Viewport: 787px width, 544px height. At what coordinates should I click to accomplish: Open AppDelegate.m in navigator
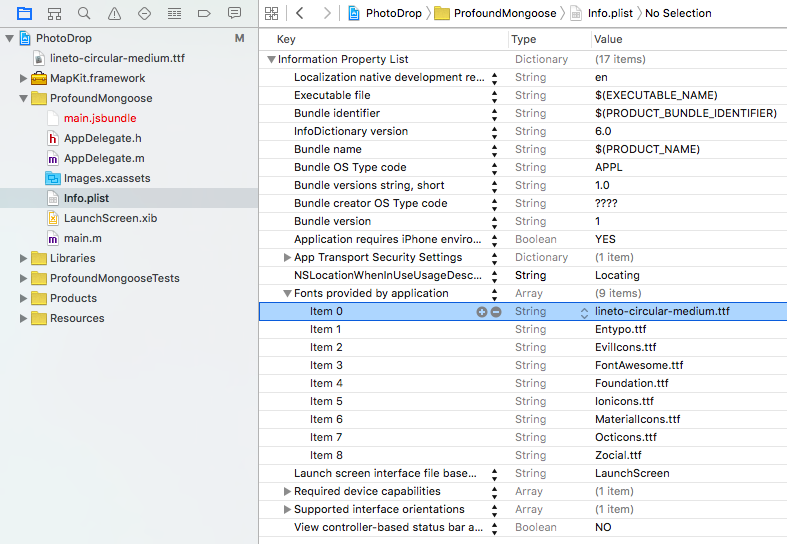click(104, 159)
